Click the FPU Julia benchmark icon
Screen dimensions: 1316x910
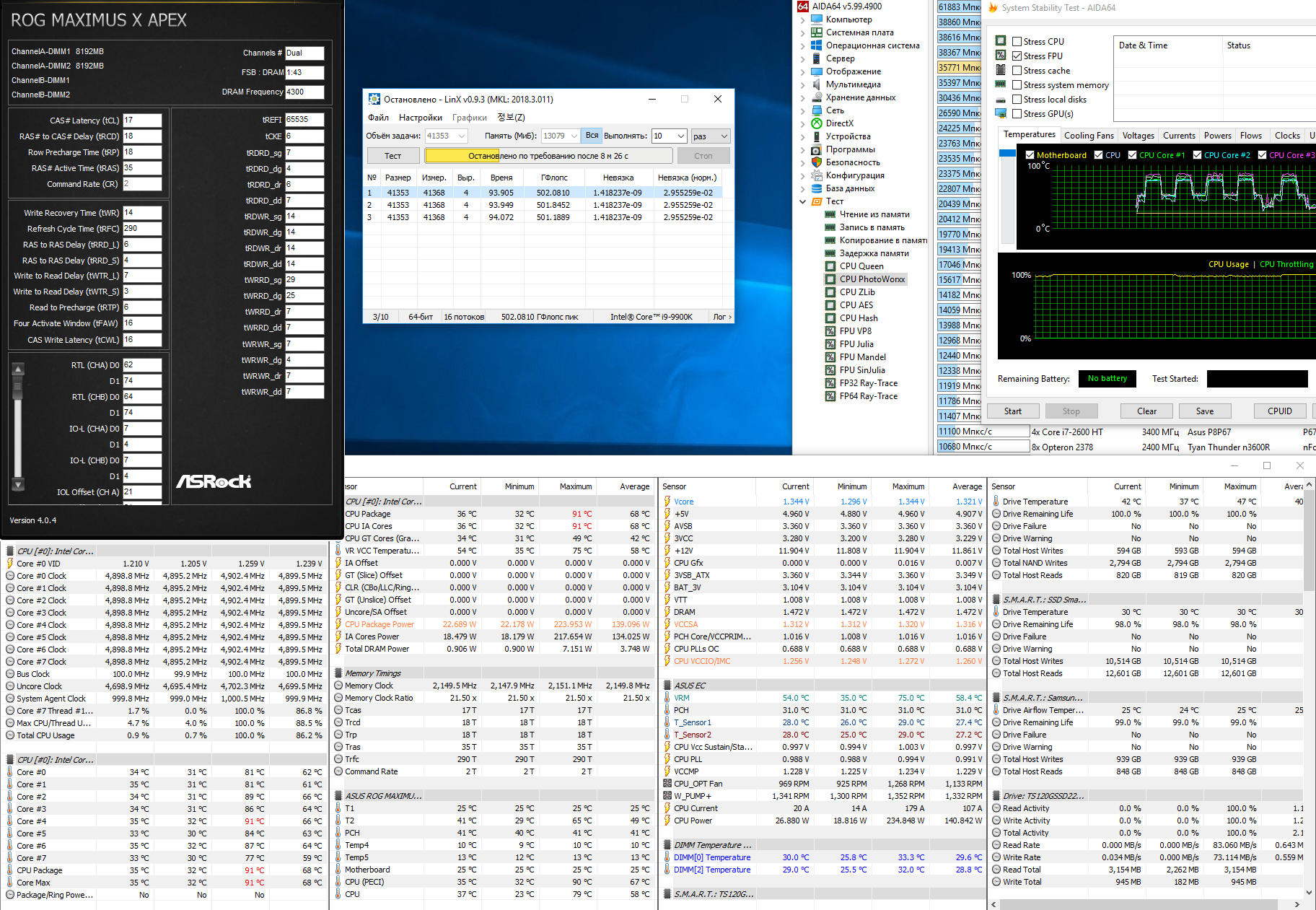coord(830,344)
